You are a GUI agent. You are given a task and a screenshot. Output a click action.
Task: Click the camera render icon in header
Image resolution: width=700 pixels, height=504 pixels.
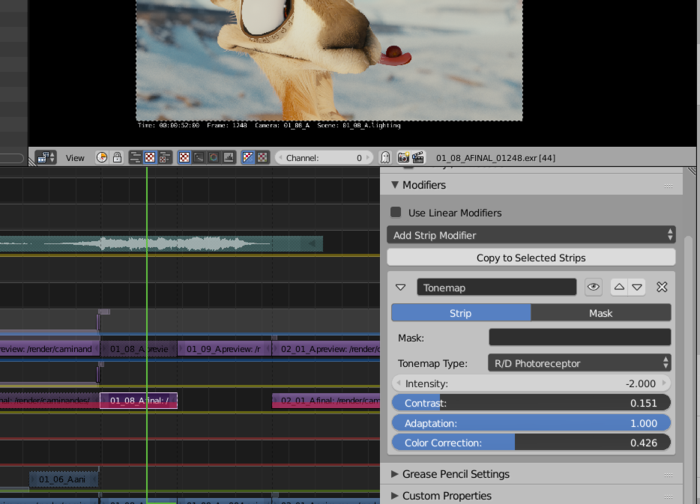coord(403,157)
